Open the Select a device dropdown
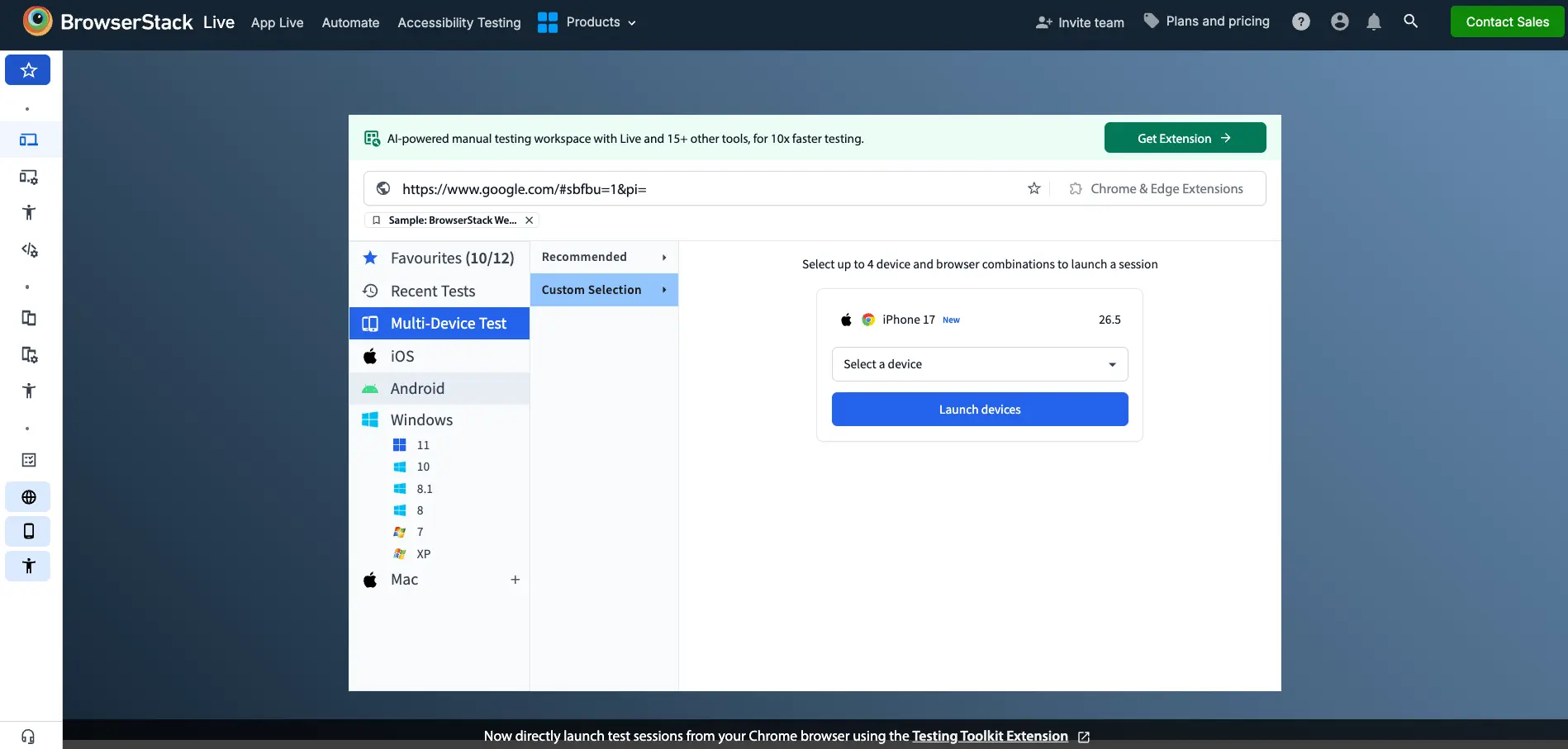 pyautogui.click(x=980, y=364)
